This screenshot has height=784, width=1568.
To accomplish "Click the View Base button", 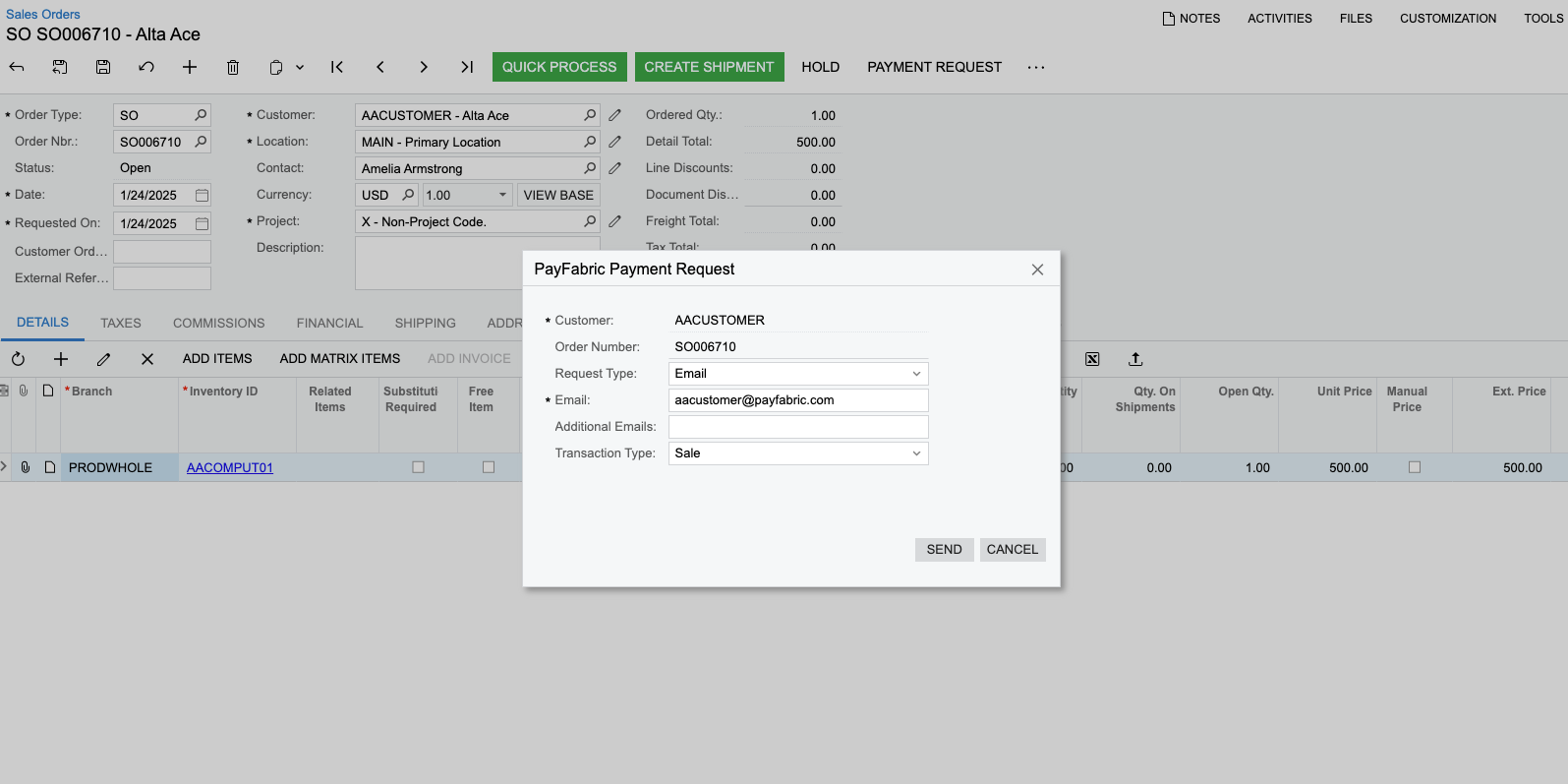I will 558,195.
